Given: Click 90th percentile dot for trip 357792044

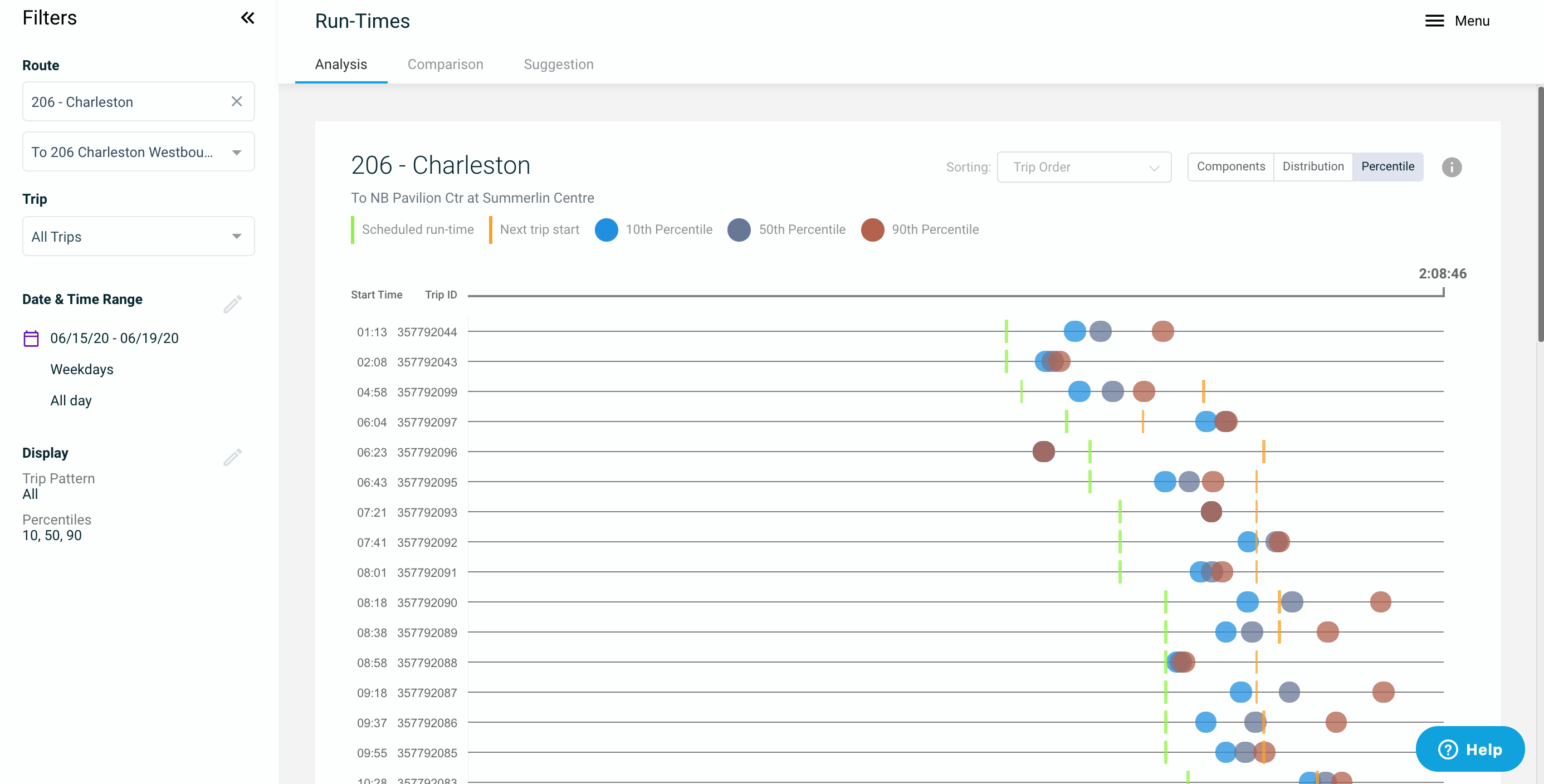Looking at the screenshot, I should pos(1162,331).
